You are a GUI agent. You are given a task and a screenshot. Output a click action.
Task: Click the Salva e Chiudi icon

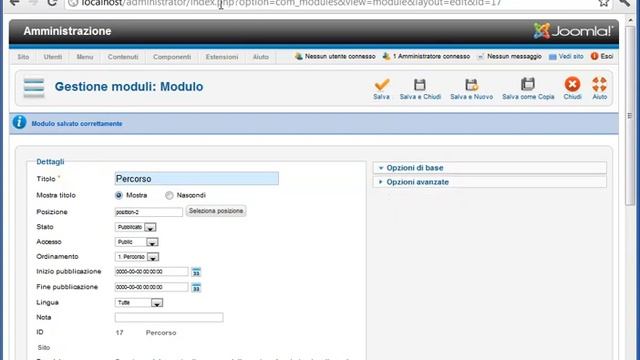point(420,84)
